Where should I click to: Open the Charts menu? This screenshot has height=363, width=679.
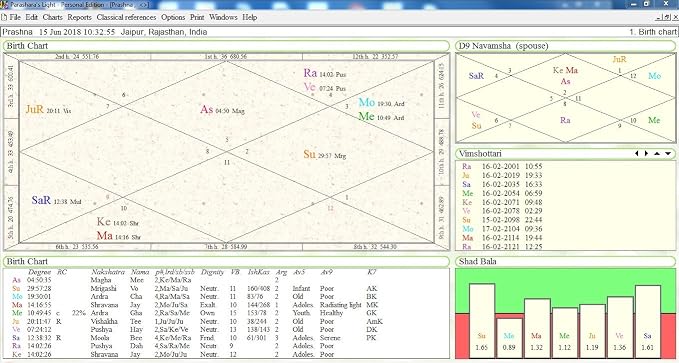(53, 17)
